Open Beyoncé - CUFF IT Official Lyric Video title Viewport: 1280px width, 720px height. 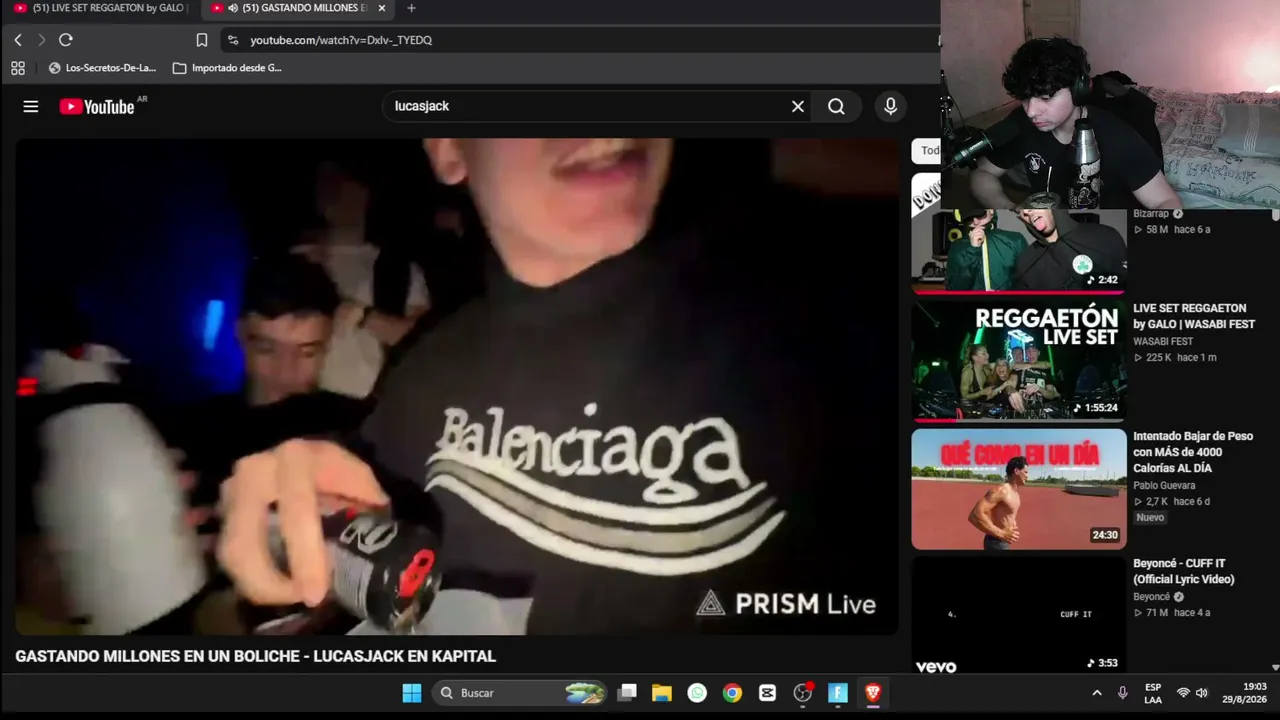[x=1184, y=571]
